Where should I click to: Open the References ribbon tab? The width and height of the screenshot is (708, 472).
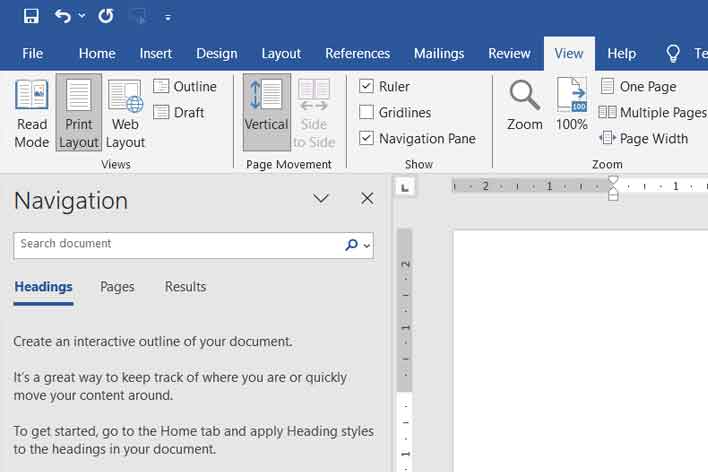click(x=357, y=54)
